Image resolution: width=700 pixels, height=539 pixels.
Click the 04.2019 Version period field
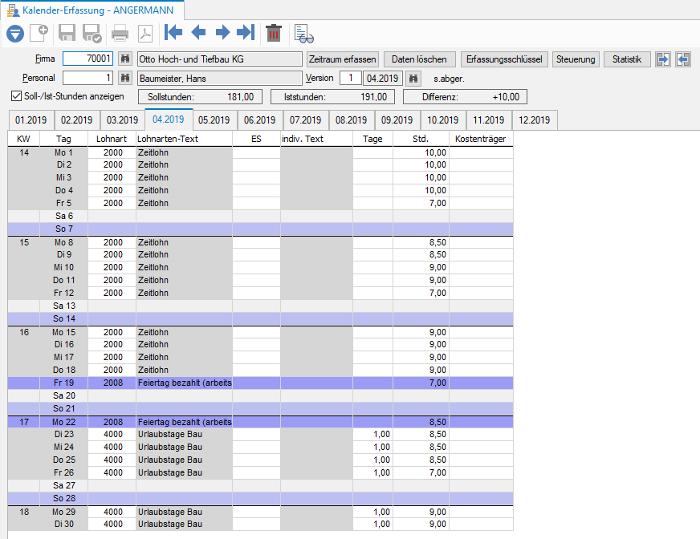[383, 78]
